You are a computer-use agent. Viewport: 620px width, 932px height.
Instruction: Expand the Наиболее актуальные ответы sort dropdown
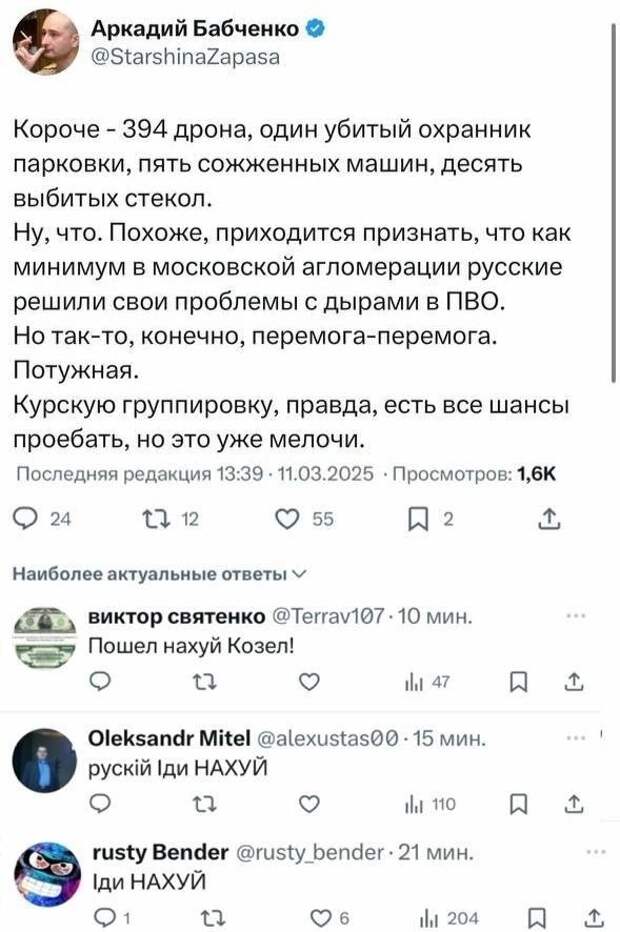coord(160,574)
